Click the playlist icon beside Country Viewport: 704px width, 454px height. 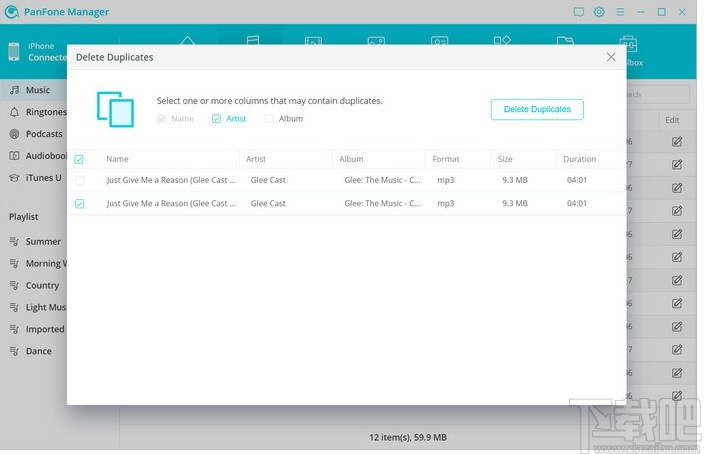pos(14,286)
